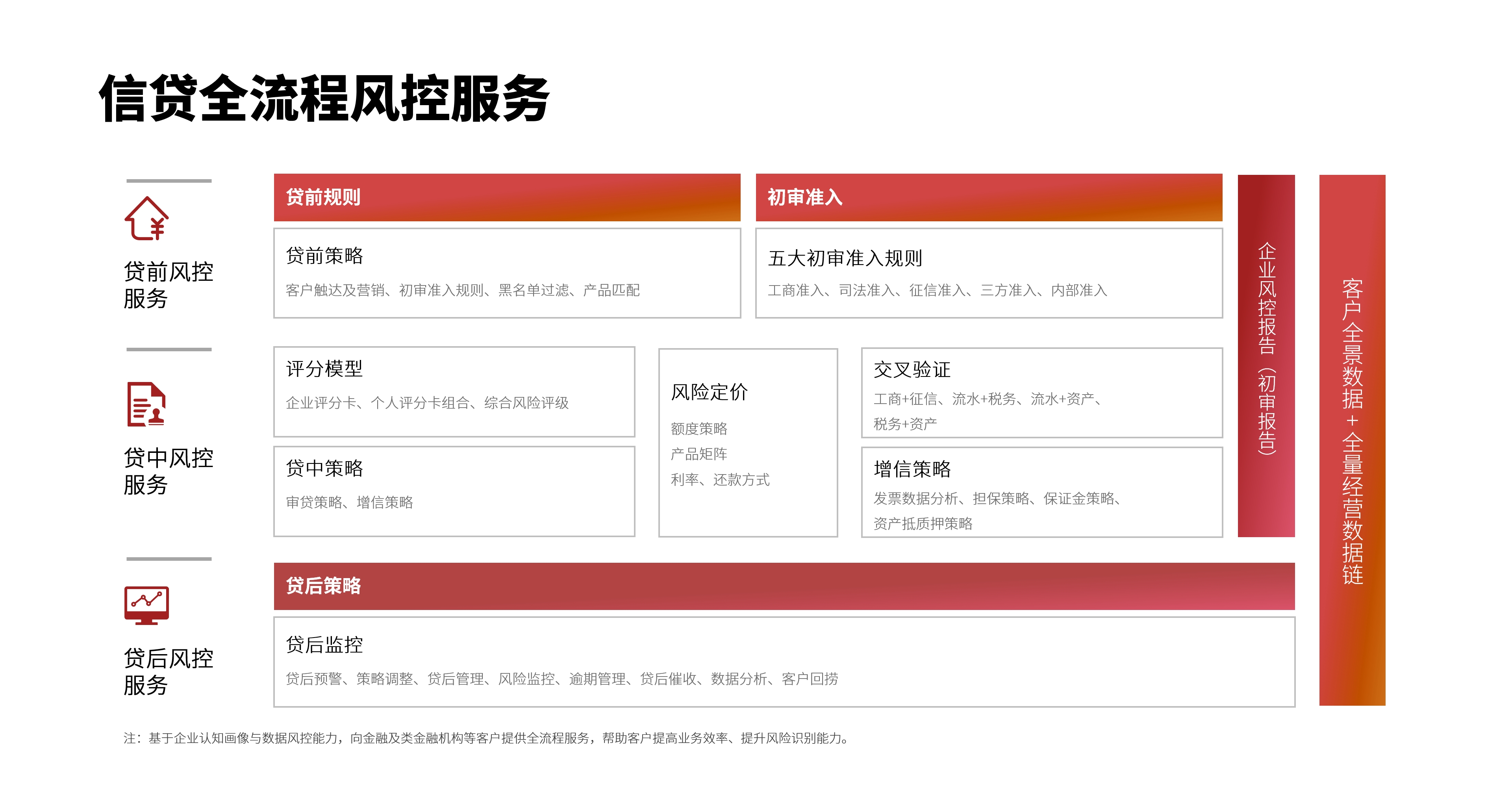Select vertical bar 客户全景数据+全量经营数据链

(x=1353, y=440)
